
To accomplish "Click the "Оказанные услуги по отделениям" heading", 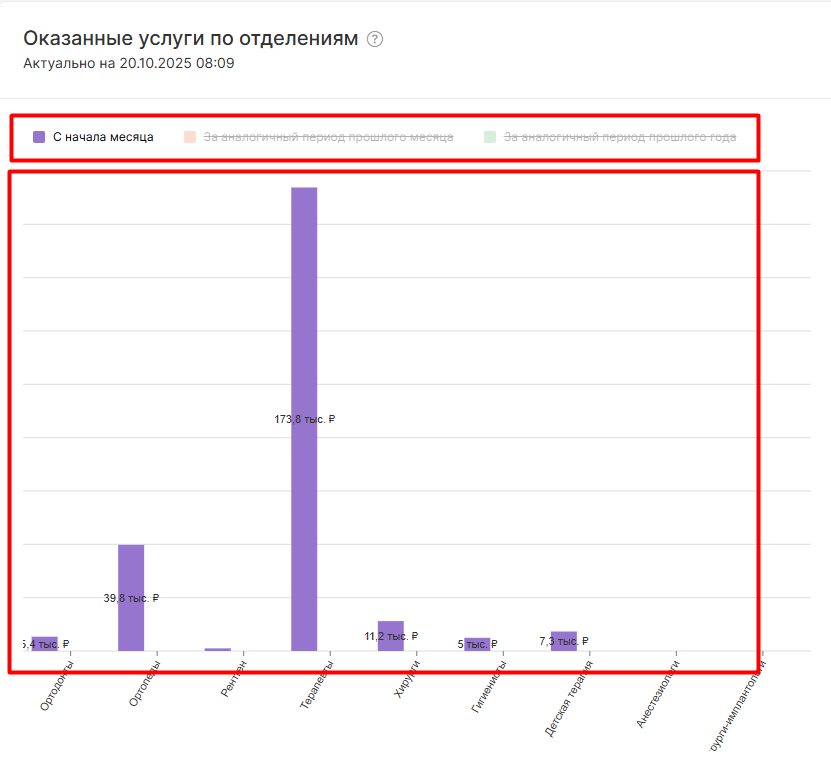I will click(x=190, y=39).
